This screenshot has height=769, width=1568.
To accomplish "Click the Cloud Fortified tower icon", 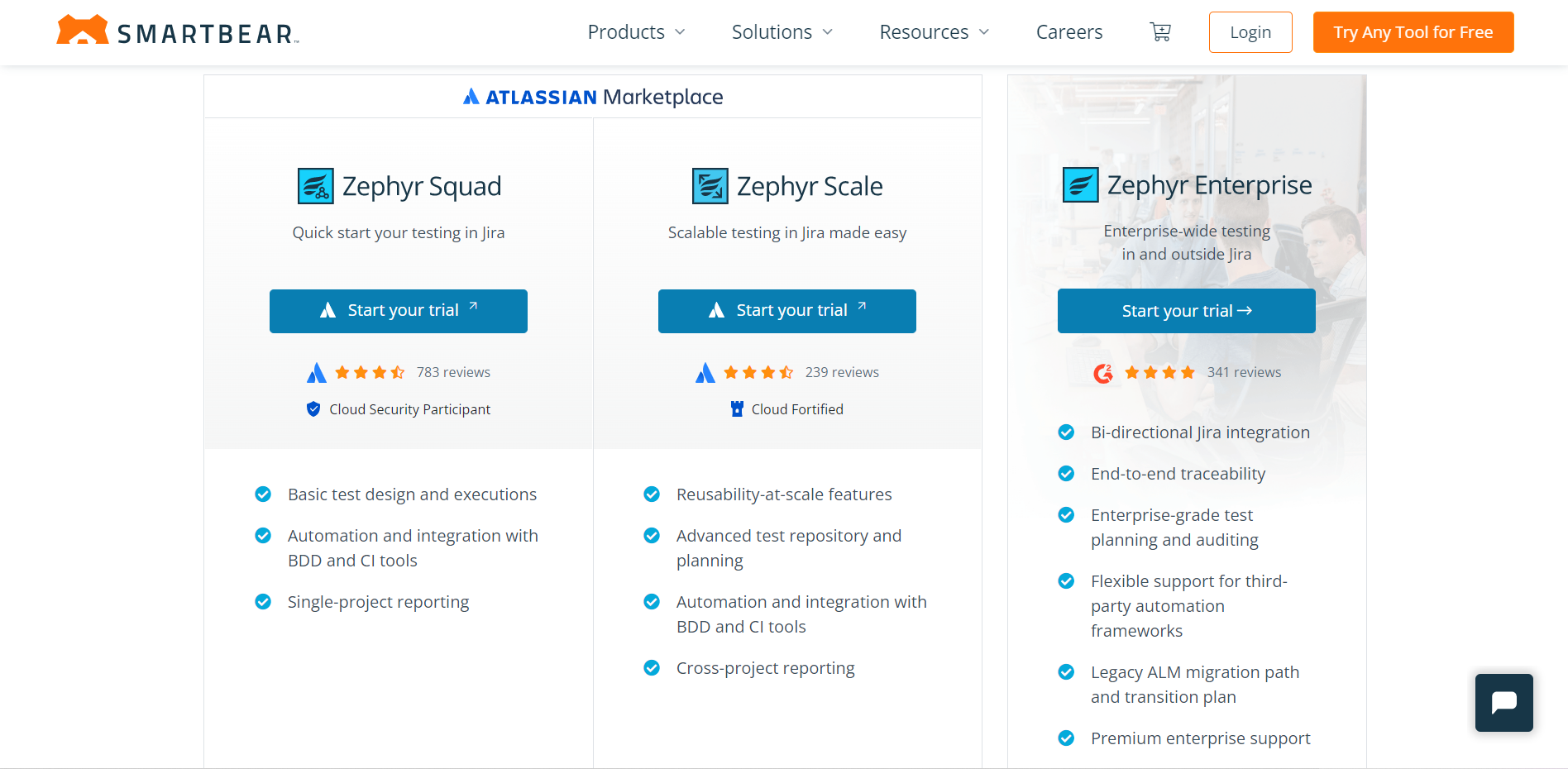I will (737, 409).
